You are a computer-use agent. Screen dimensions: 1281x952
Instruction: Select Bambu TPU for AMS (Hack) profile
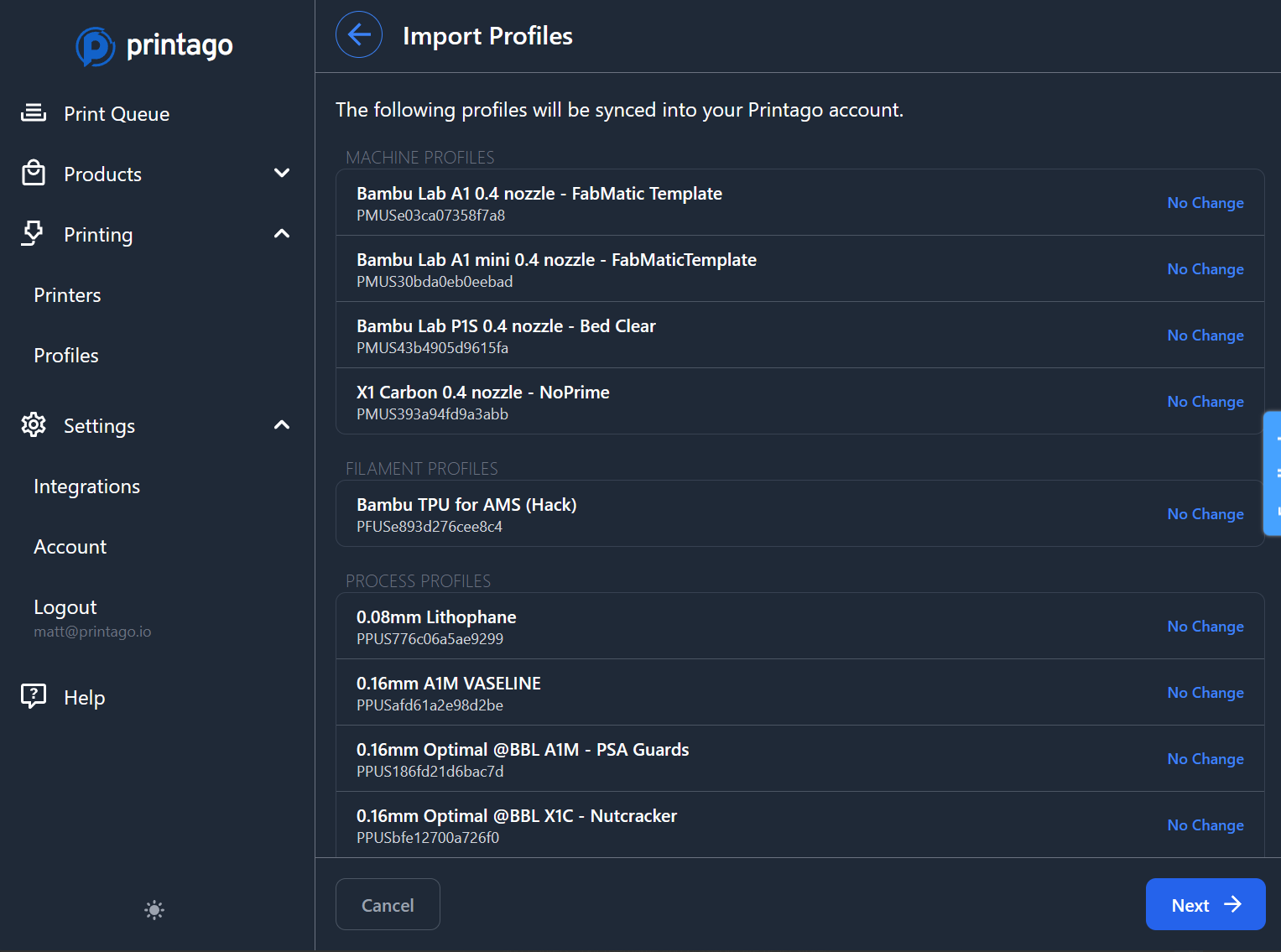tap(466, 505)
